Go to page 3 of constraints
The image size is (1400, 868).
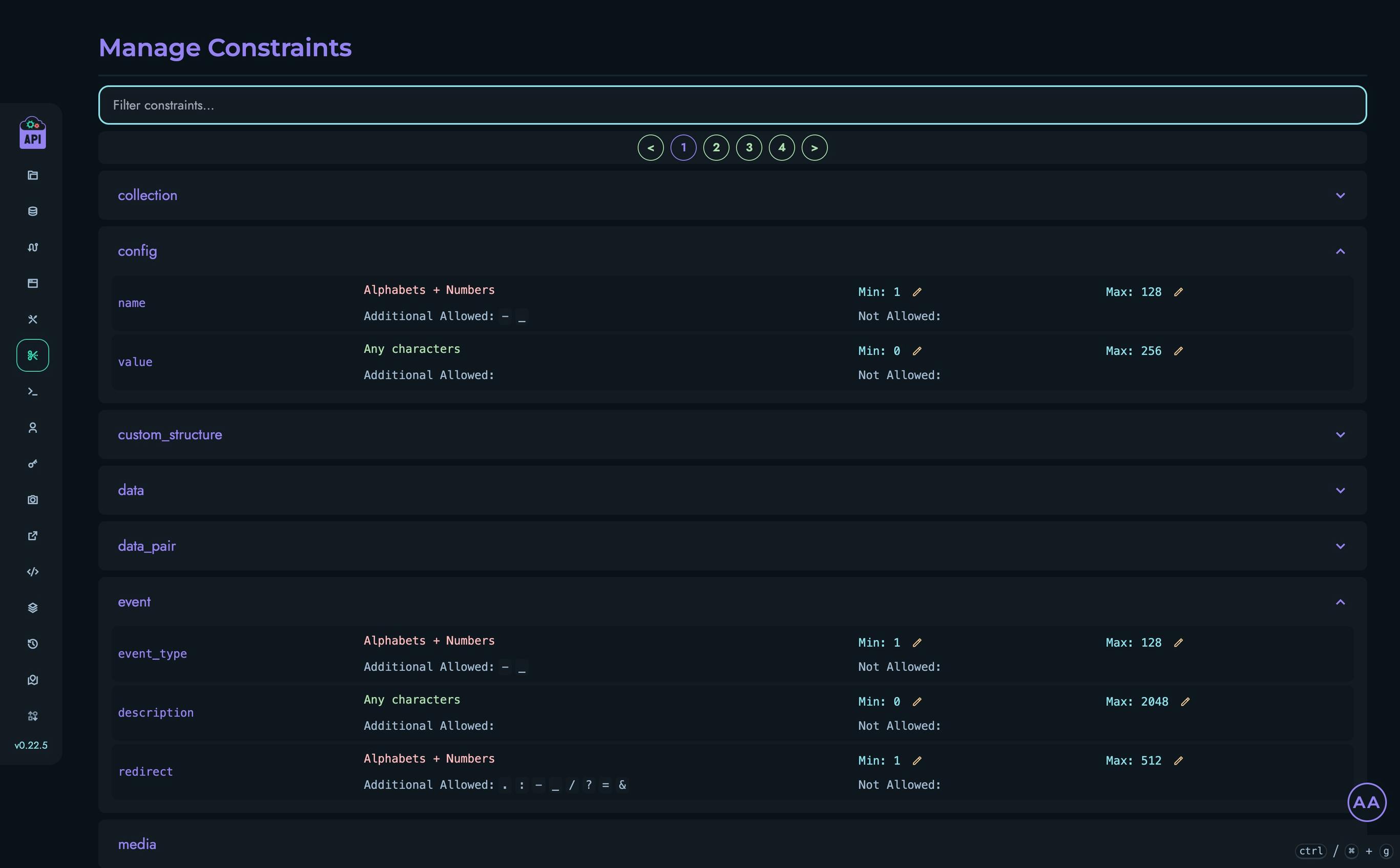click(x=749, y=148)
